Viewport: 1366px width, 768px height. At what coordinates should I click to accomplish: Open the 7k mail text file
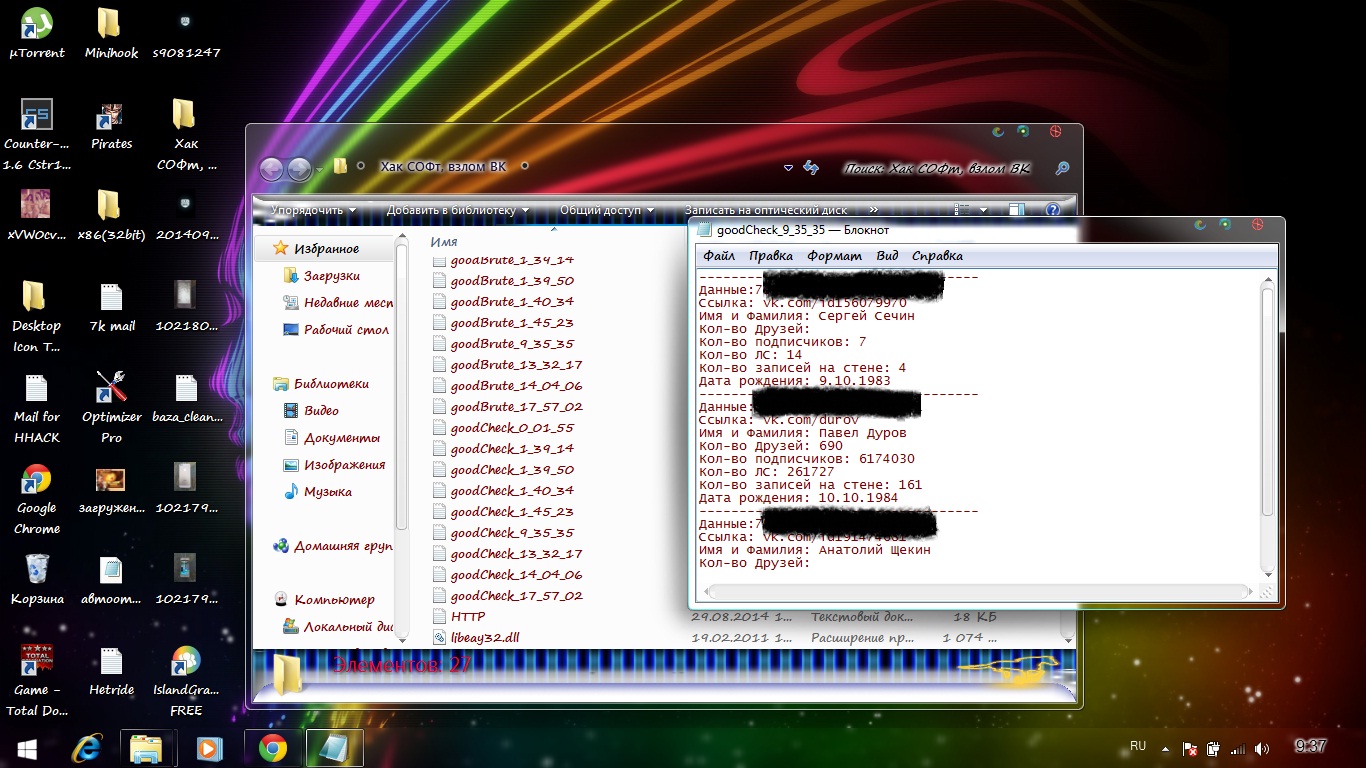(x=111, y=306)
